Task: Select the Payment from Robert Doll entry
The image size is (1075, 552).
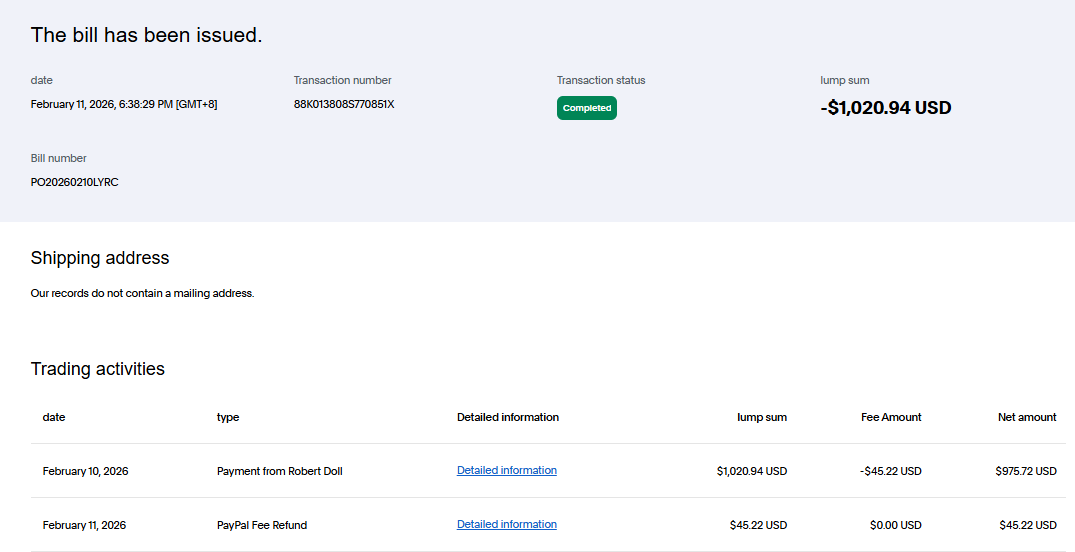Action: click(279, 471)
